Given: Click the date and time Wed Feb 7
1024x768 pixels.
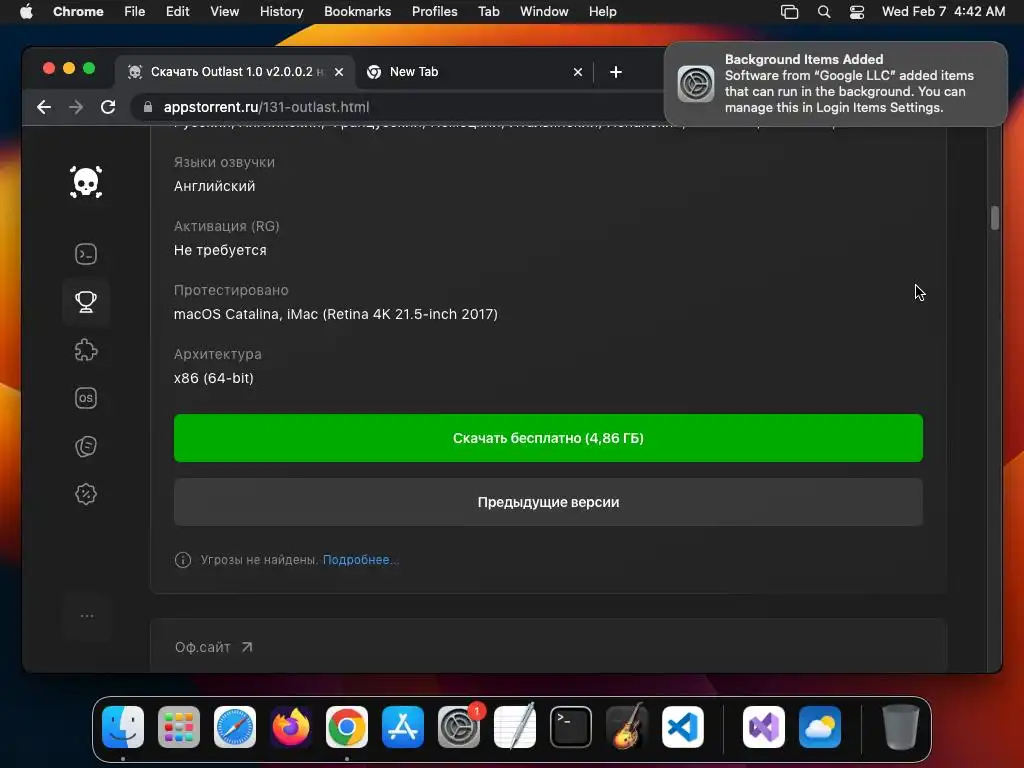Looking at the screenshot, I should point(943,12).
